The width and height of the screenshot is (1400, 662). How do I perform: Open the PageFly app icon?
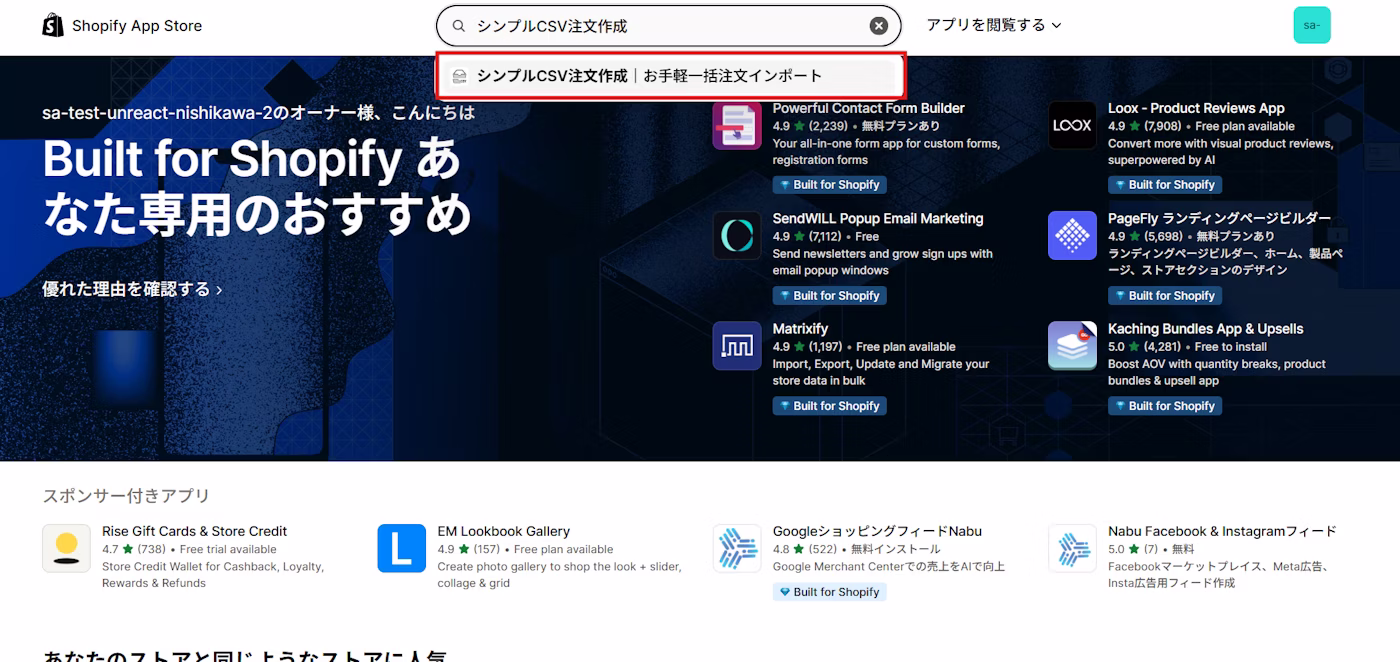1072,236
